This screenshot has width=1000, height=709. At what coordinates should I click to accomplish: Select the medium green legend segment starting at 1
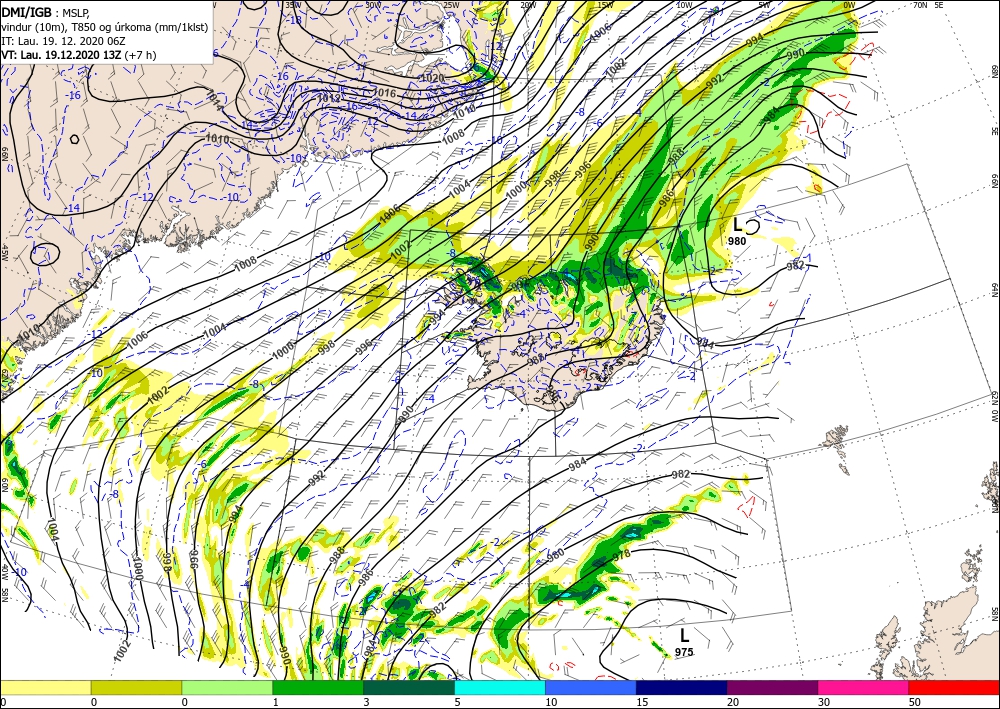click(318, 688)
